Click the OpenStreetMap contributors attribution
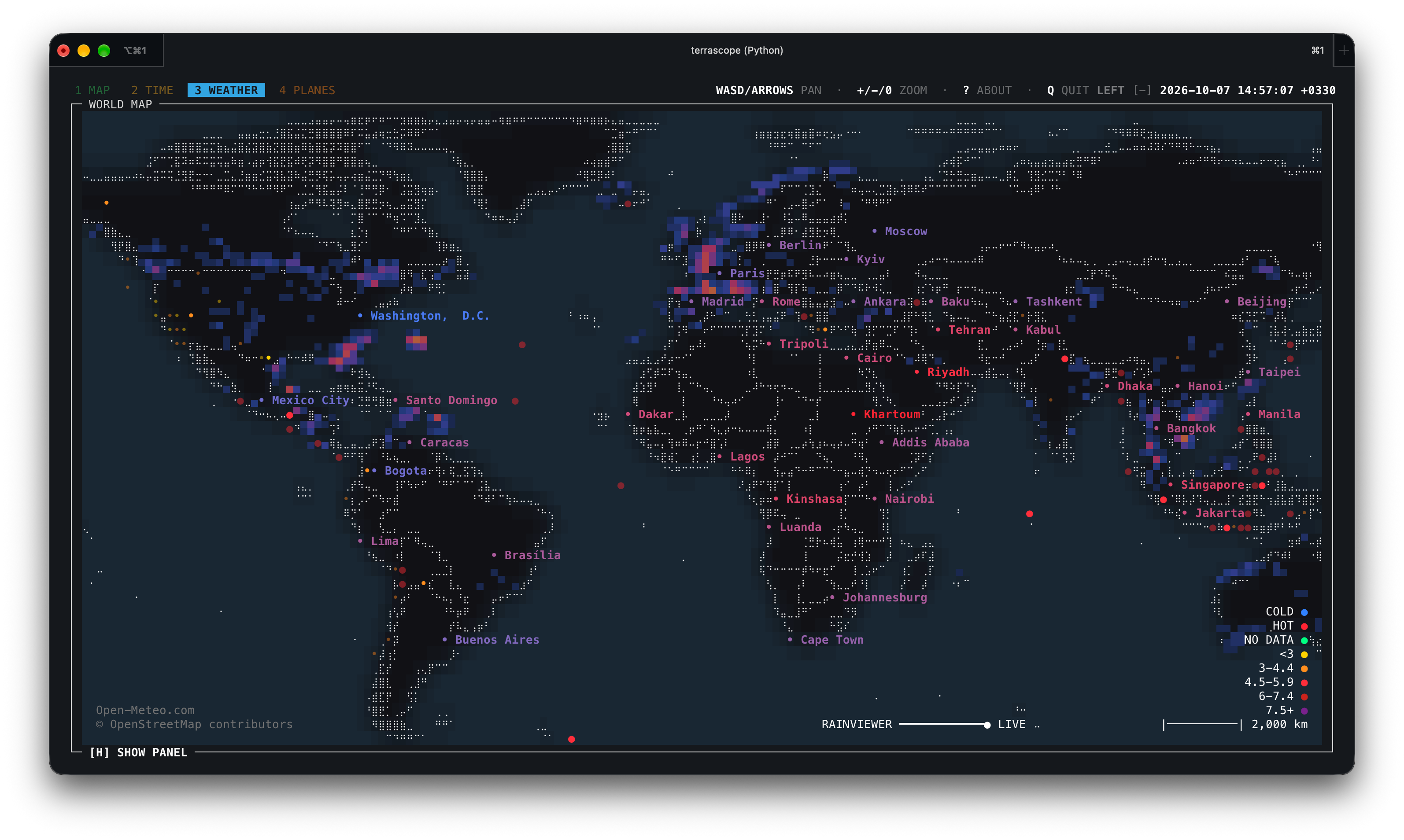 point(194,725)
